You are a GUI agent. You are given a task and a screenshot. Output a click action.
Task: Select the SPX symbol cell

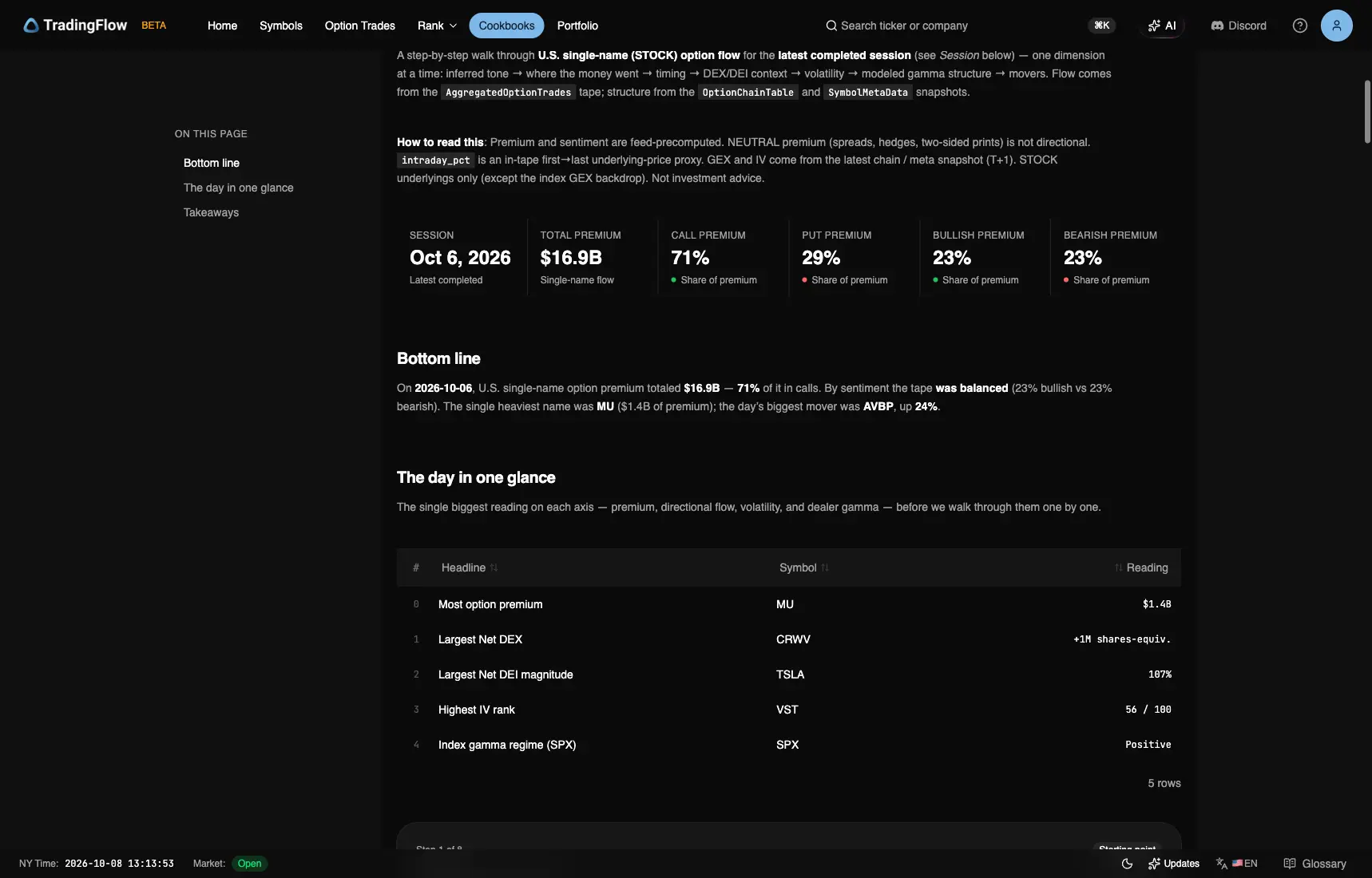(787, 745)
